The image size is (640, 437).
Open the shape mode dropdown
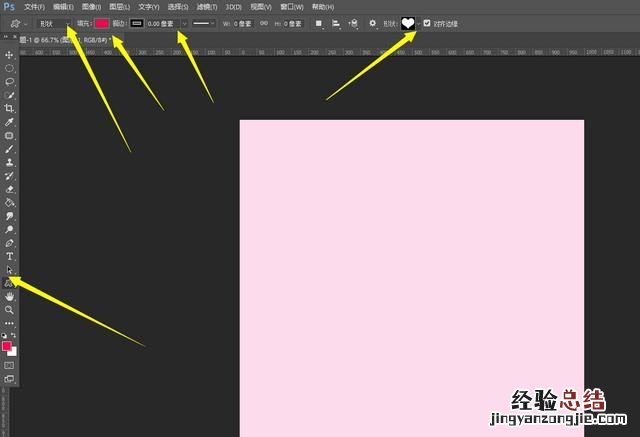[53, 23]
